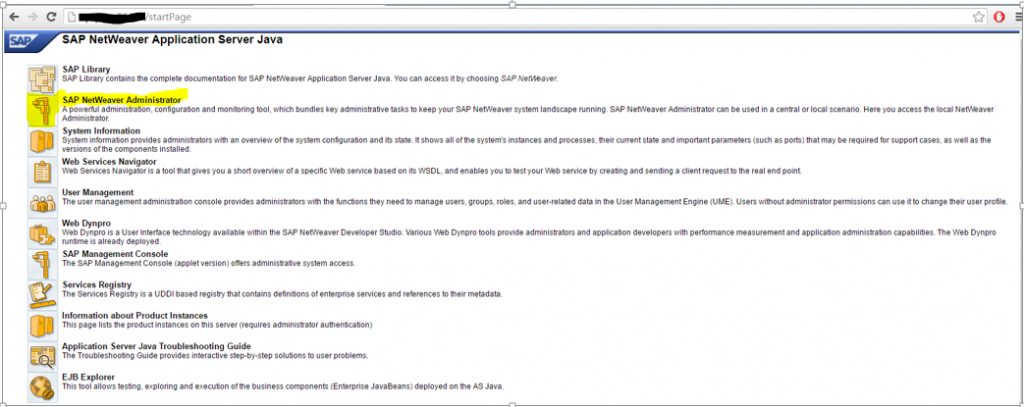Open the Web Dynpro link
The height and width of the screenshot is (407, 1024).
click(x=88, y=223)
